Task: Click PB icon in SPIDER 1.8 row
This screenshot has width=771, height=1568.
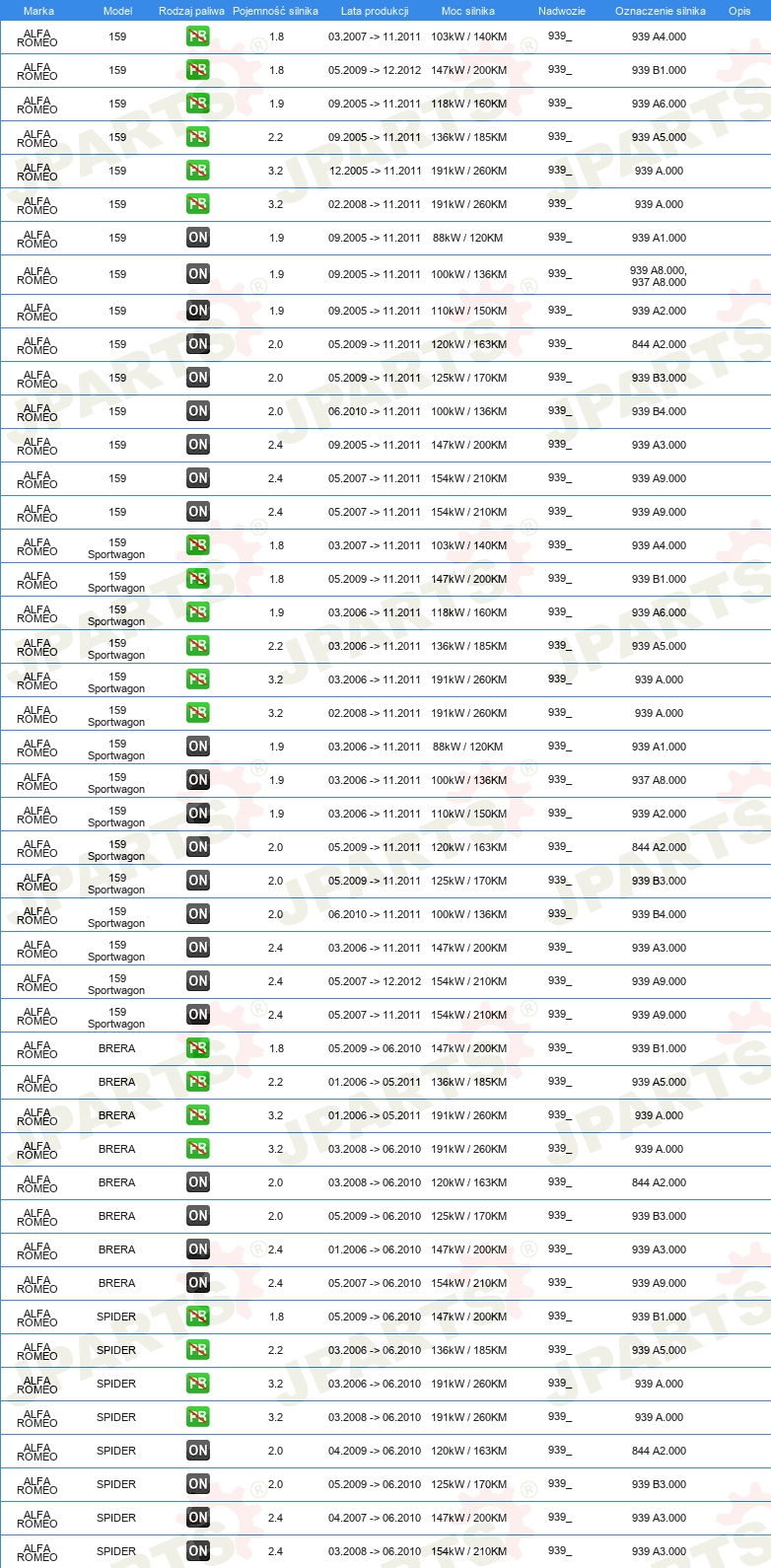Action: tap(198, 1317)
